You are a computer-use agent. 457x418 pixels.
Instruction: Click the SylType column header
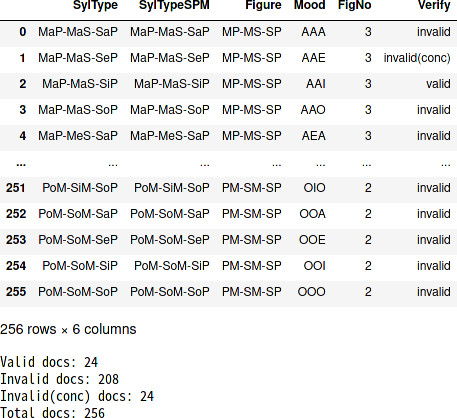click(95, 5)
